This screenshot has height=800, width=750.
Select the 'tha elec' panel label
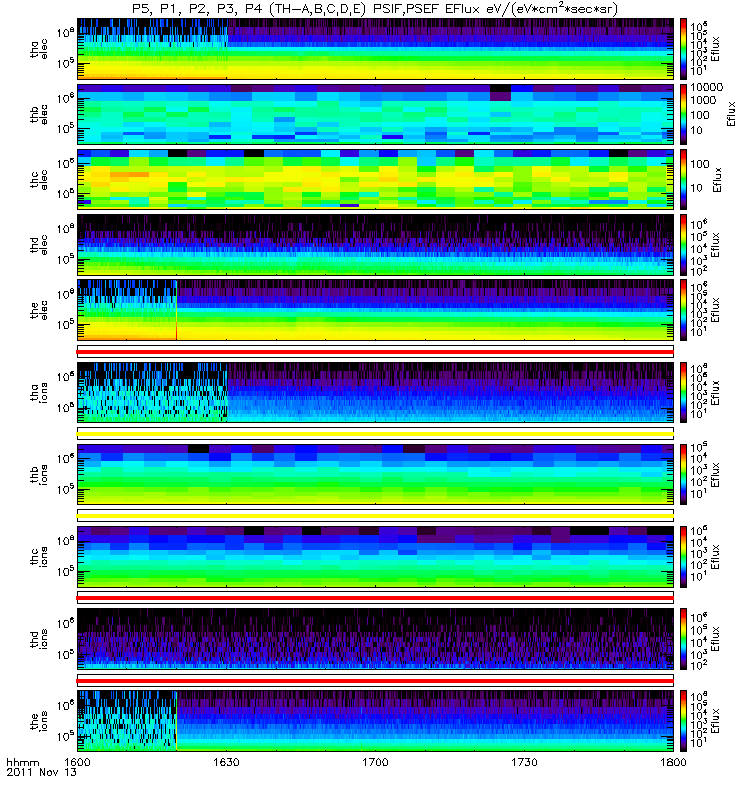point(39,49)
